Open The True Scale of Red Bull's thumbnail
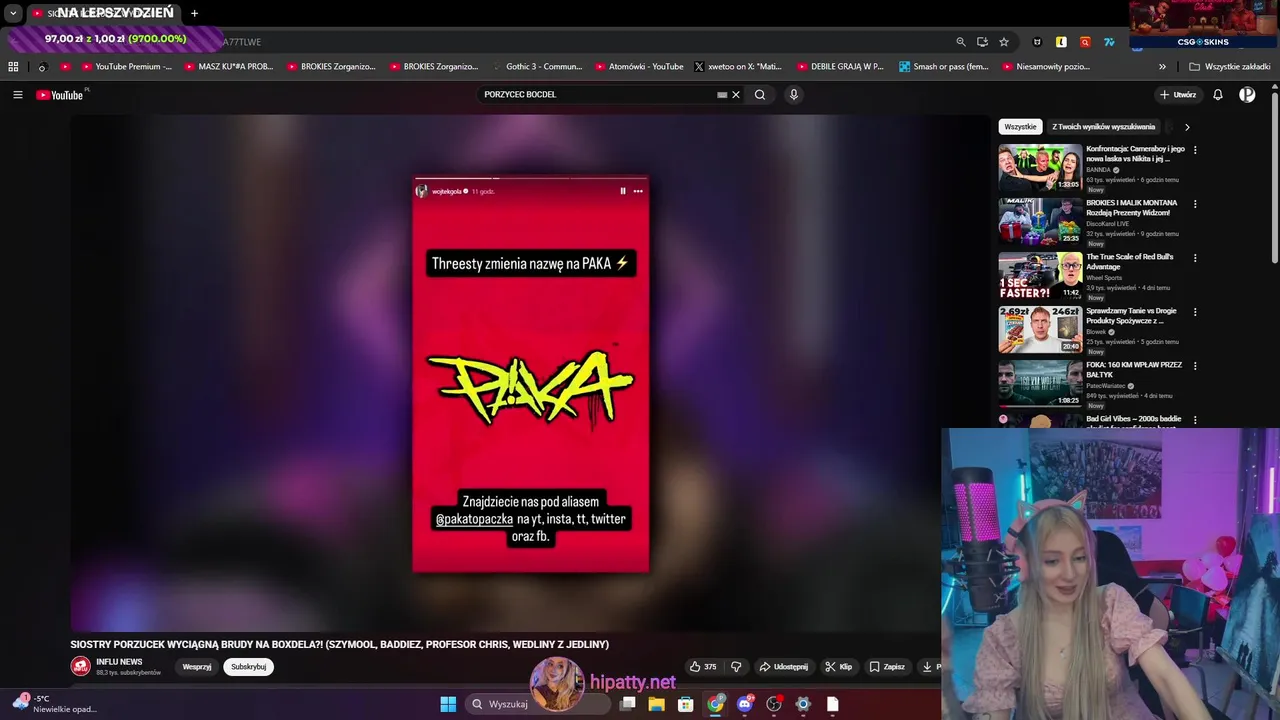 click(1040, 275)
